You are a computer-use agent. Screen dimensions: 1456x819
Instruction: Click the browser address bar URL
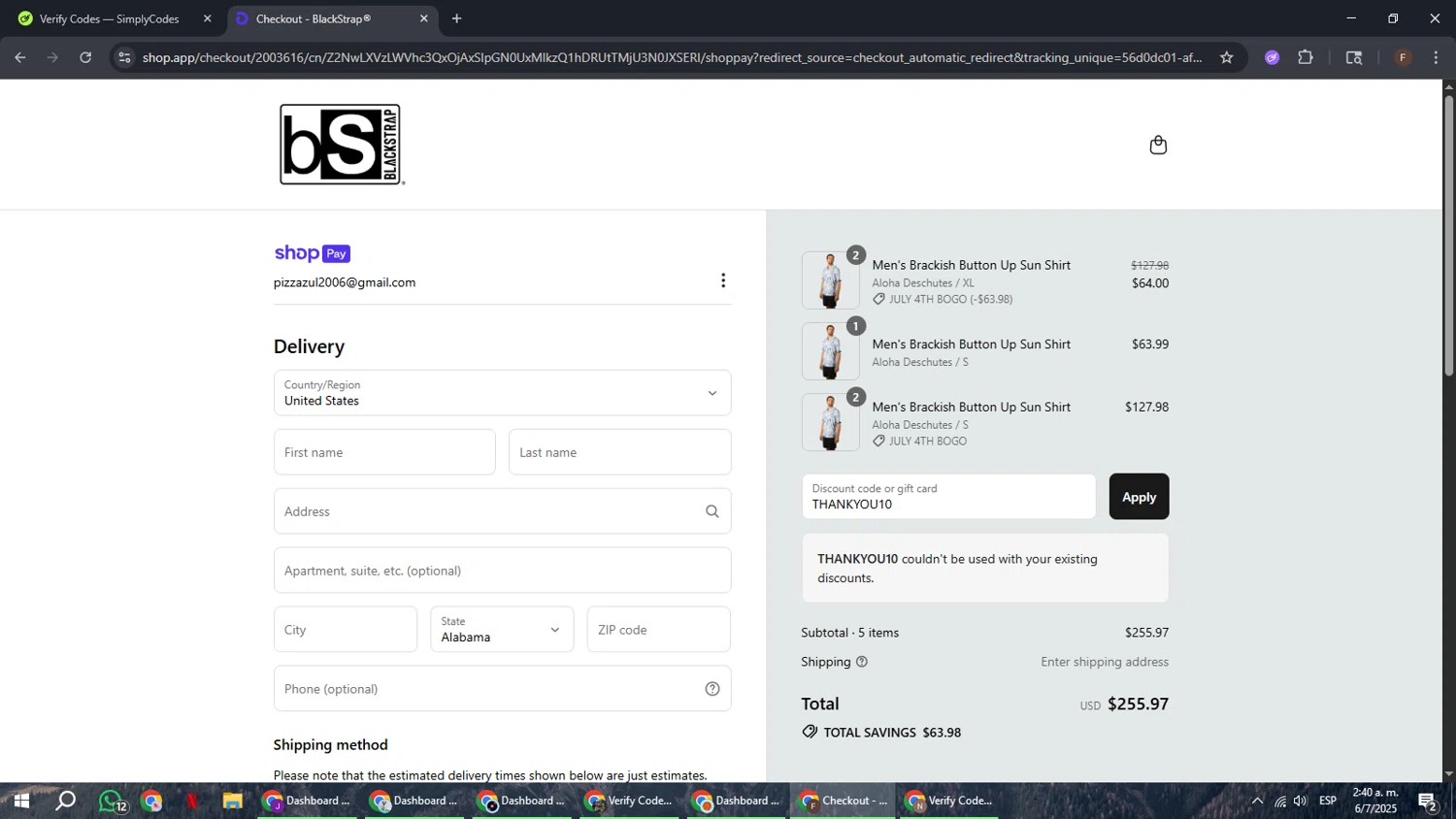pyautogui.click(x=672, y=57)
